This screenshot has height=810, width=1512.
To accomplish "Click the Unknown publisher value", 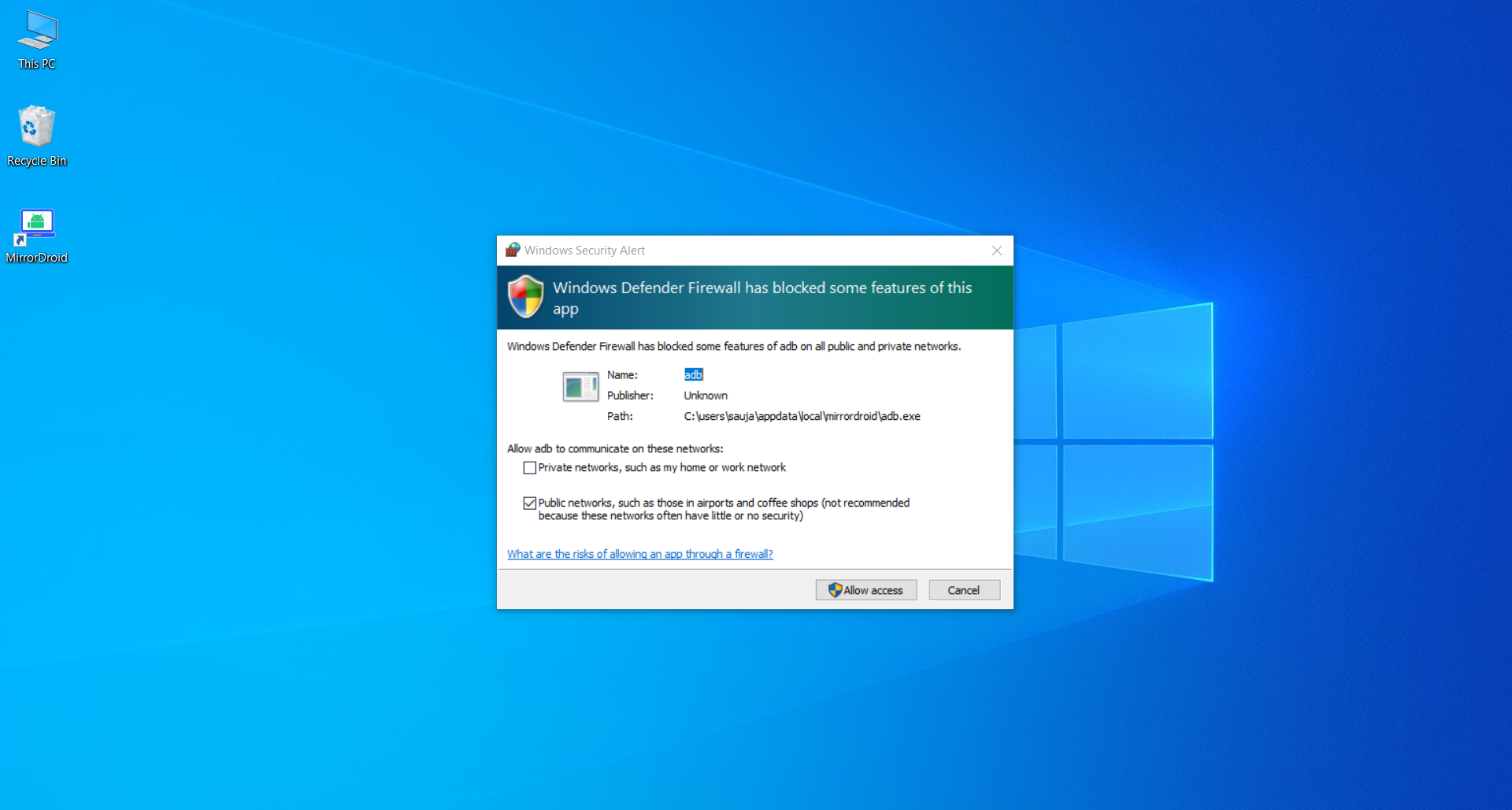I will (x=706, y=396).
